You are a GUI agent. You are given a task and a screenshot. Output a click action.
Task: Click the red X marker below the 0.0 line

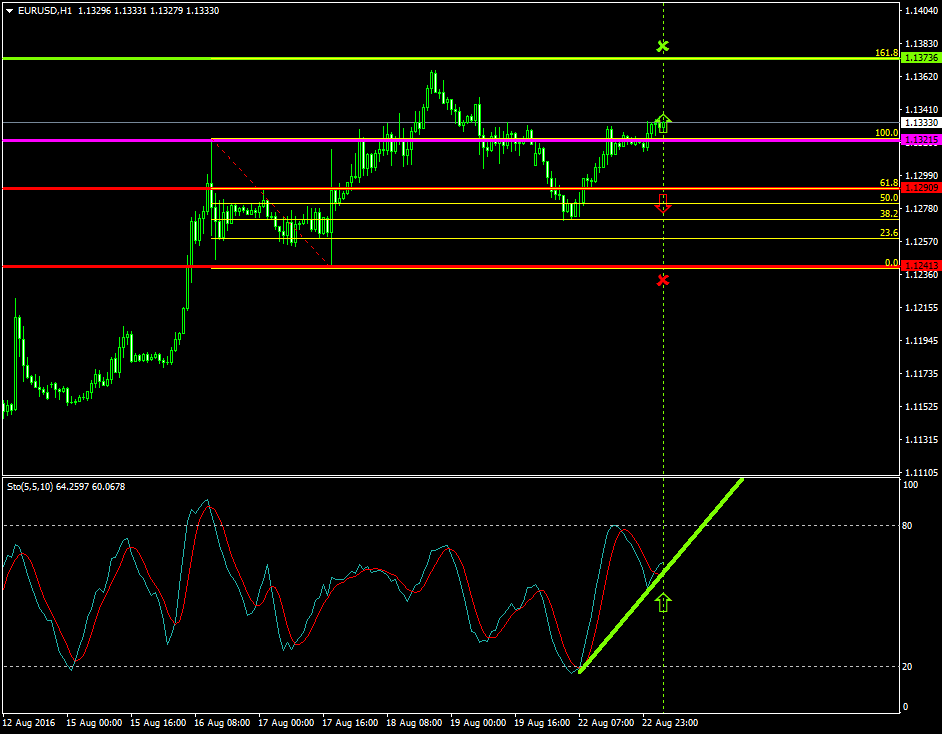[x=662, y=280]
